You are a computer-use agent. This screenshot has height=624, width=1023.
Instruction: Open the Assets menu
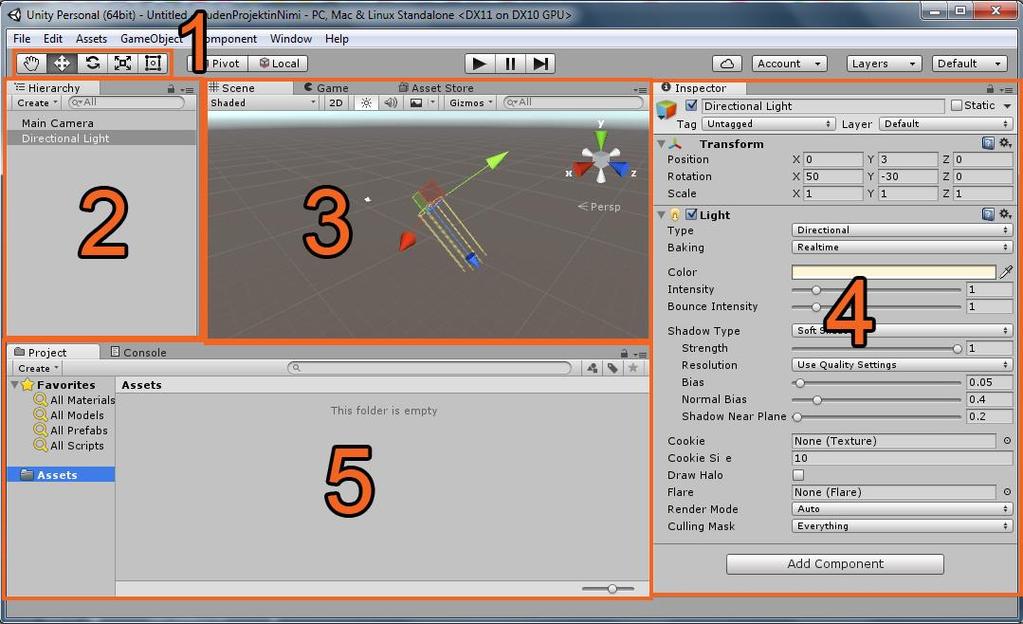(x=91, y=39)
